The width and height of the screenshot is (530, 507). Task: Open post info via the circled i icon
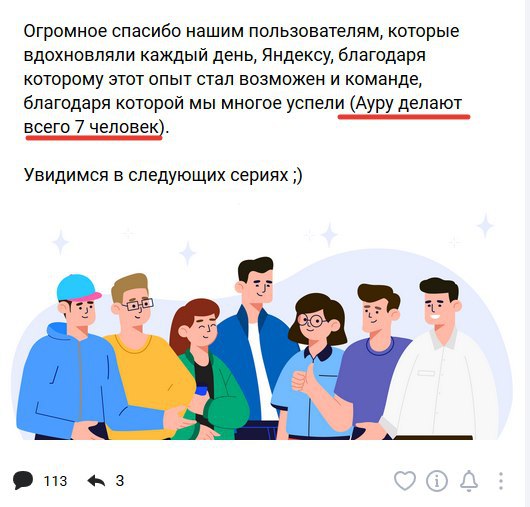pyautogui.click(x=437, y=481)
